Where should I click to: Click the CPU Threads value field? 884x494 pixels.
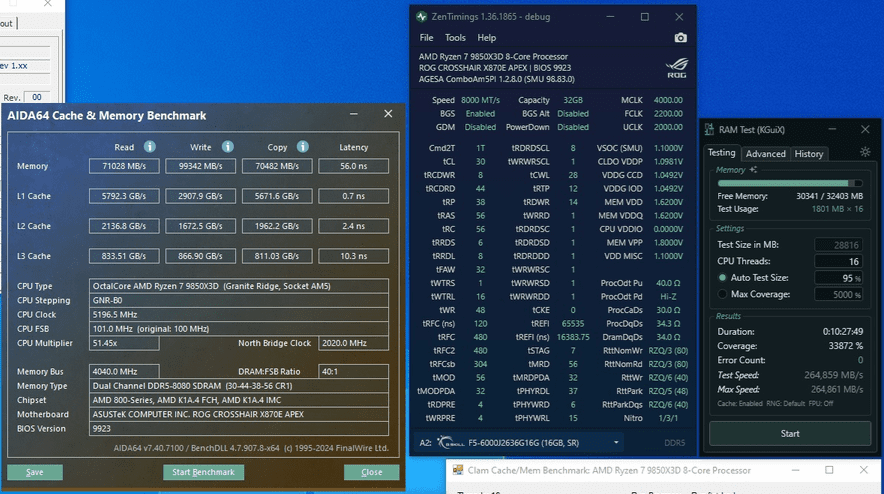838,261
